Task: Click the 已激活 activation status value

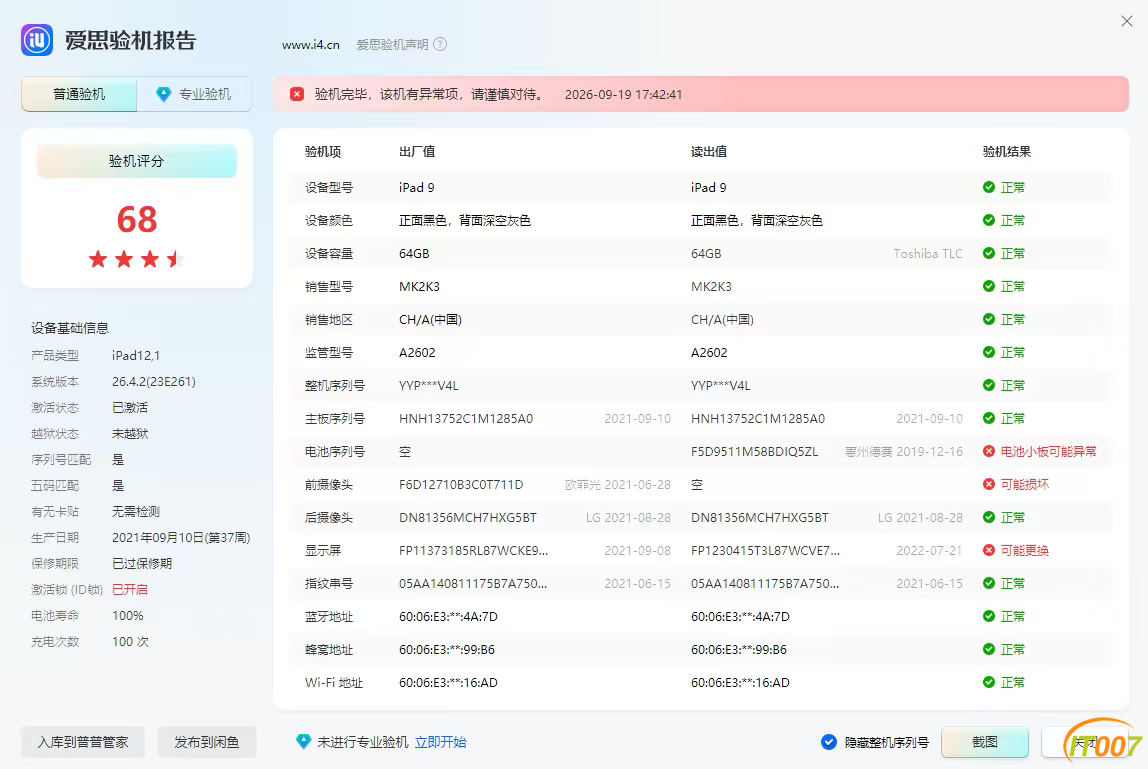Action: 130,407
